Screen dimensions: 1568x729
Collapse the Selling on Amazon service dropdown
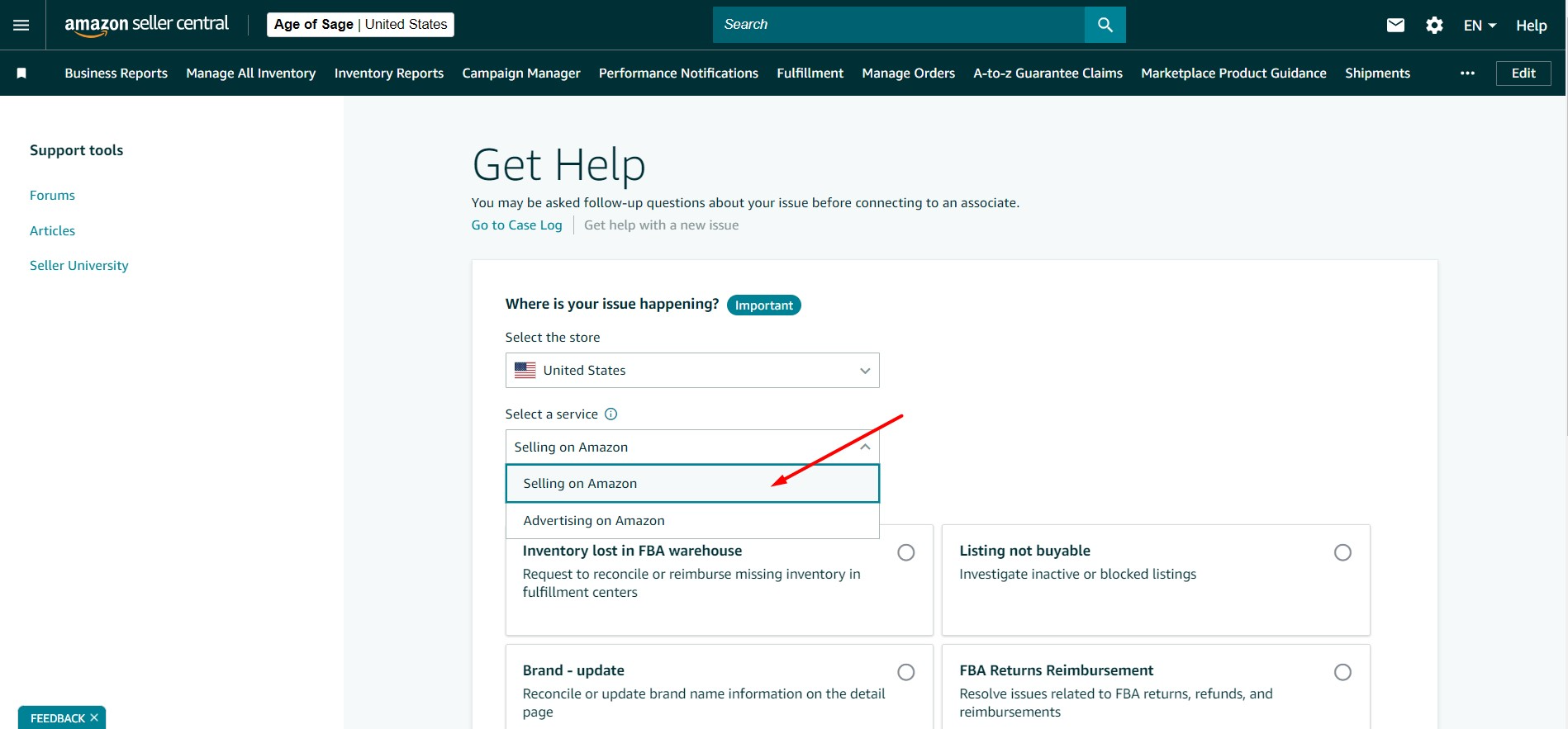[692, 447]
